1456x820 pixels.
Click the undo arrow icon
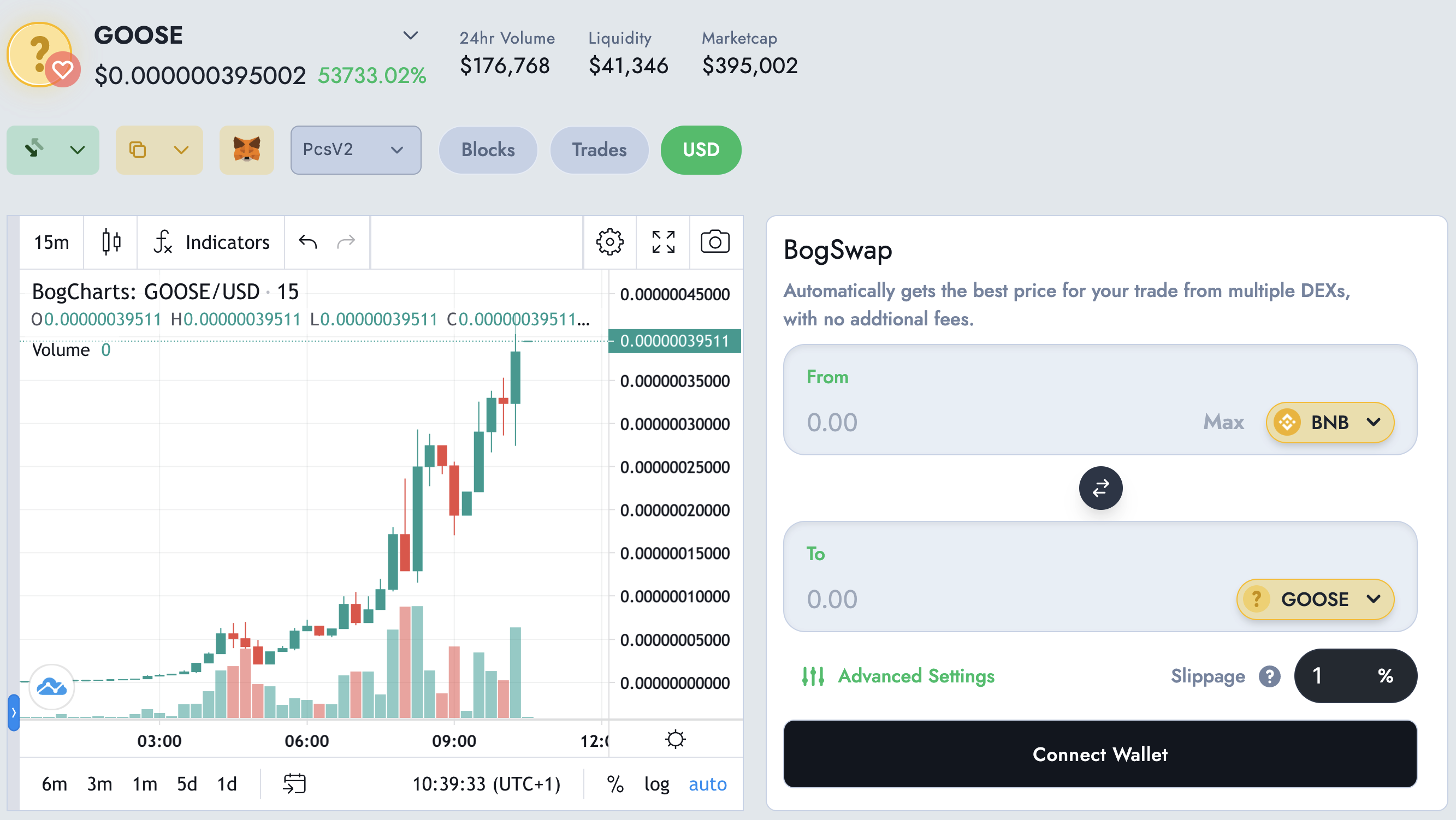click(x=308, y=242)
